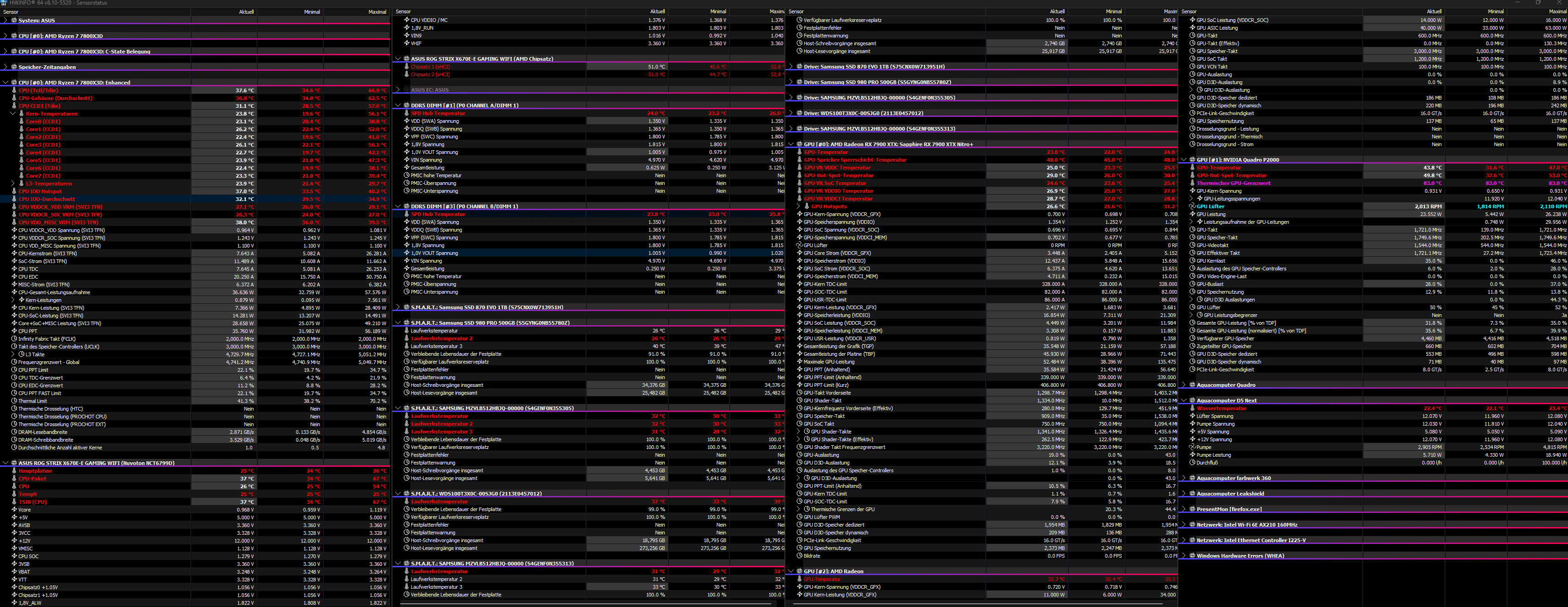This screenshot has height=607, width=1568.
Task: Click the lightning icon next to GPU-Kern TDC-Limit
Action: (799, 285)
